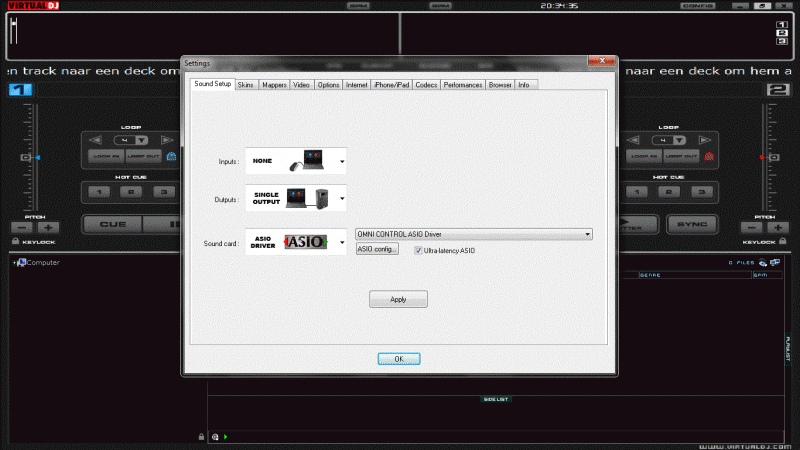Increase deck 2 pitch with plus button
800x450 pixels.
(778, 228)
